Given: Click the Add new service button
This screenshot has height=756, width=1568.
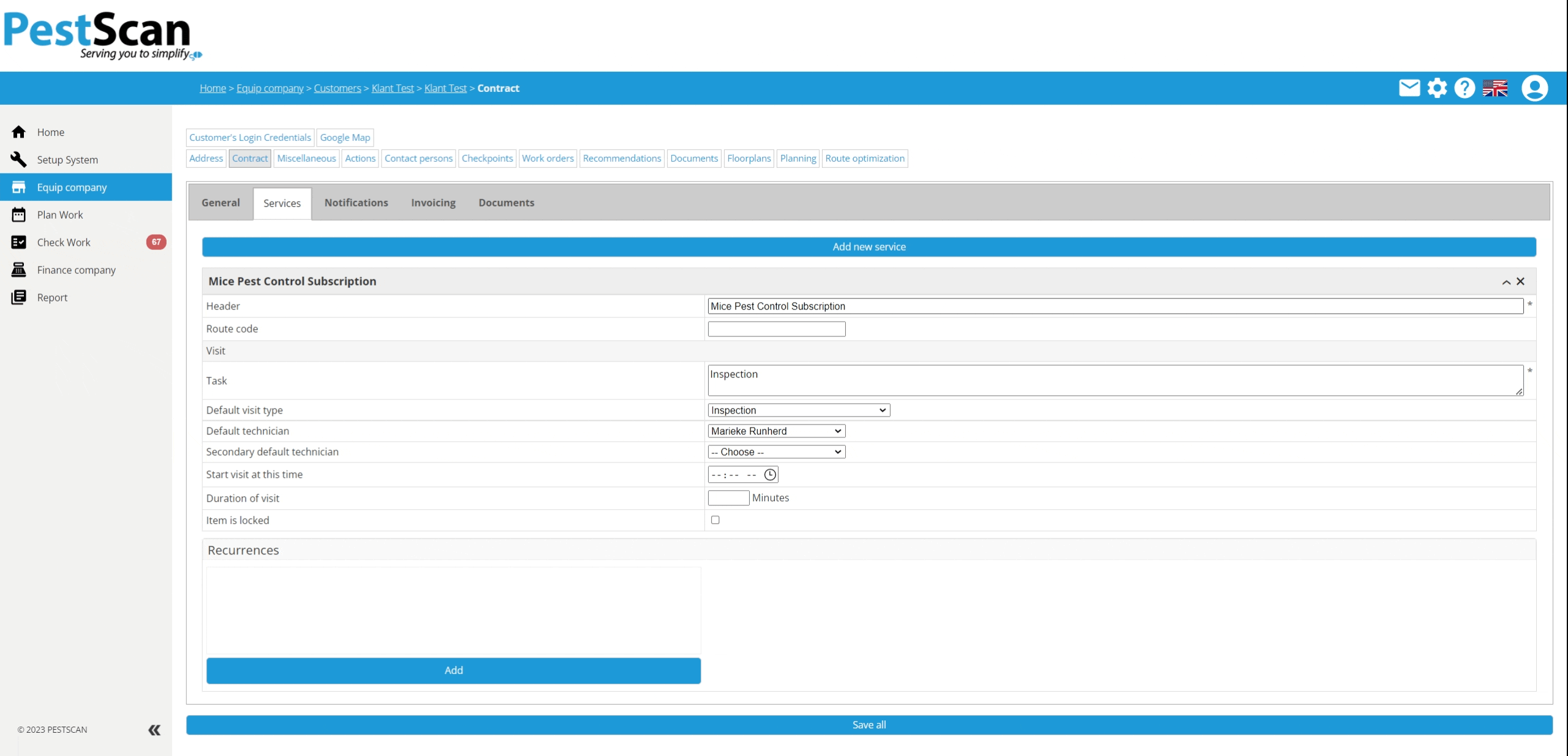Looking at the screenshot, I should pos(869,247).
